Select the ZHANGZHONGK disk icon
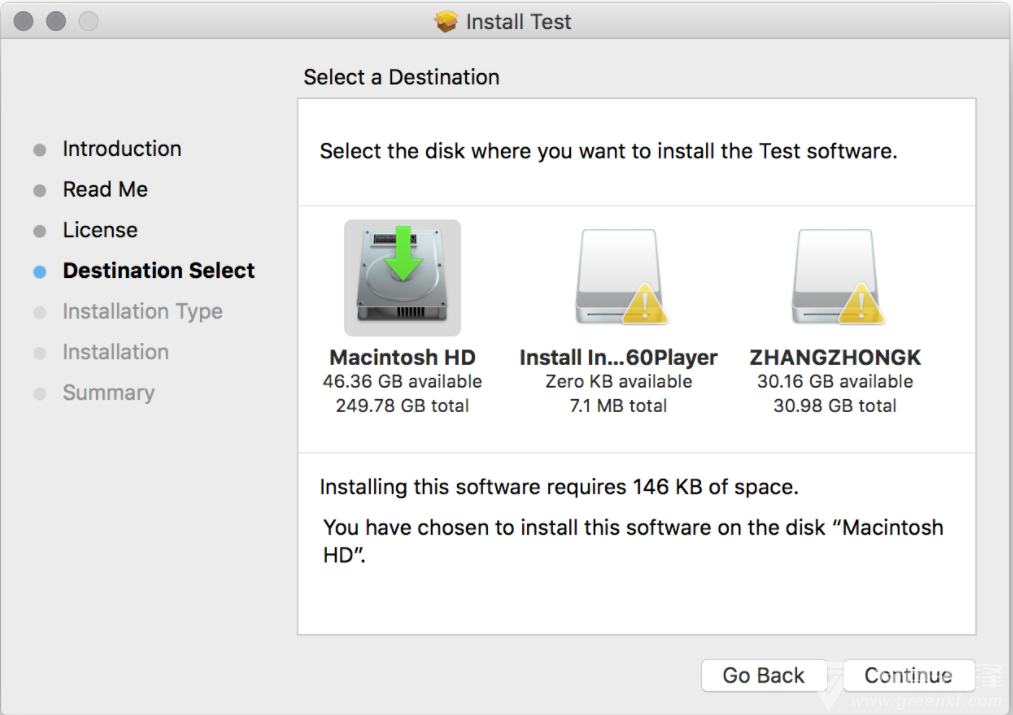 [838, 276]
